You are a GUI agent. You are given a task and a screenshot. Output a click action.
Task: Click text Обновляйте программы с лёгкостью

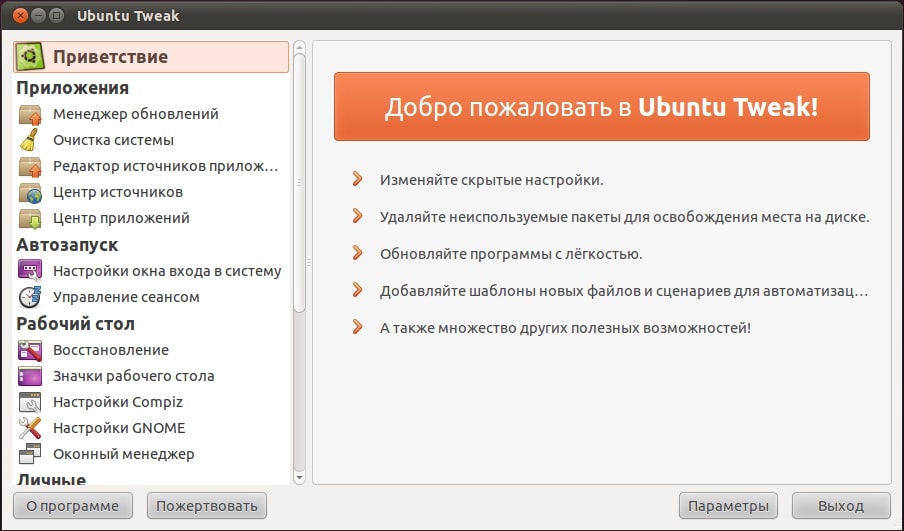tap(511, 254)
